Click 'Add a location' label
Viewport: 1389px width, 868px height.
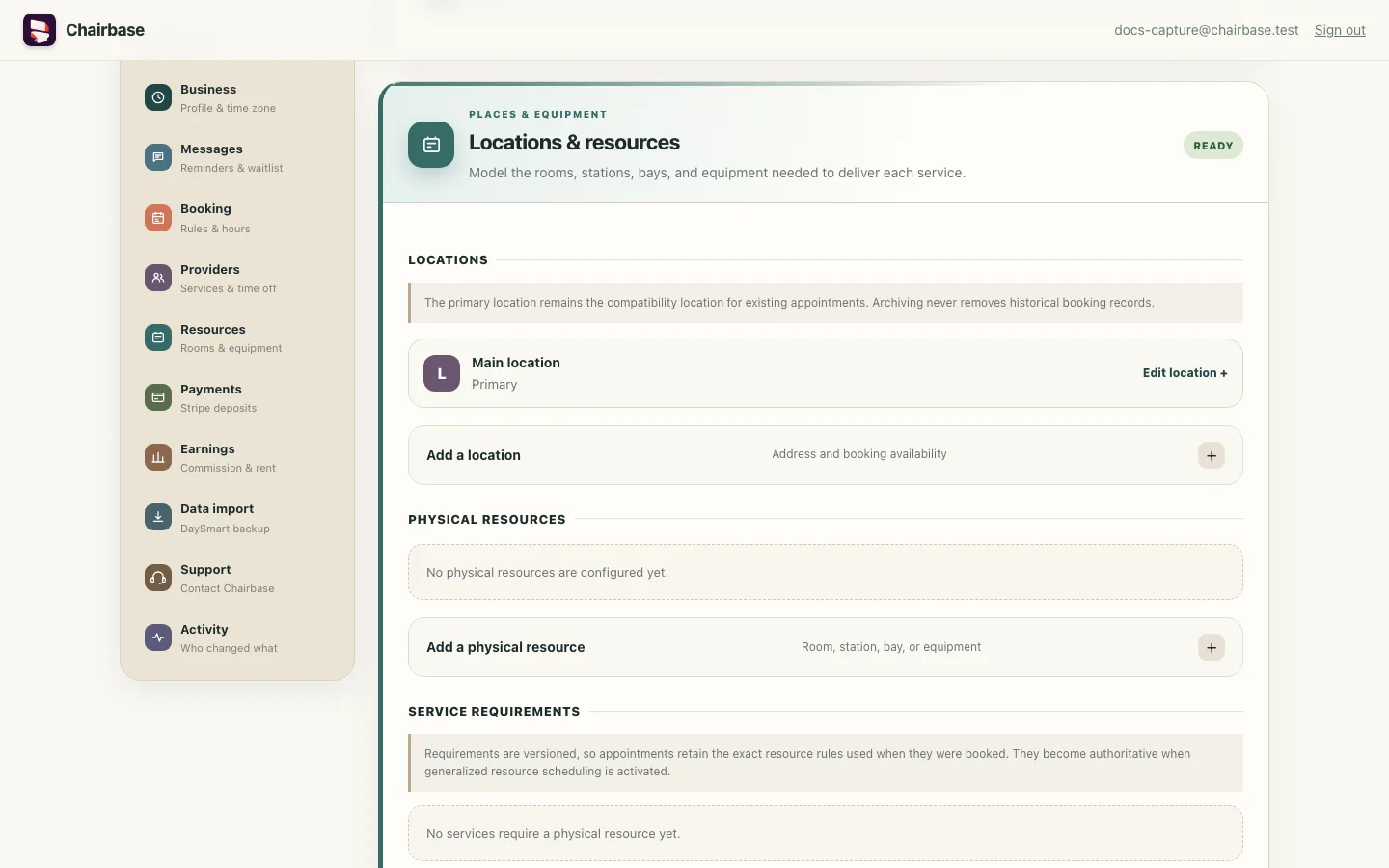[x=474, y=455]
